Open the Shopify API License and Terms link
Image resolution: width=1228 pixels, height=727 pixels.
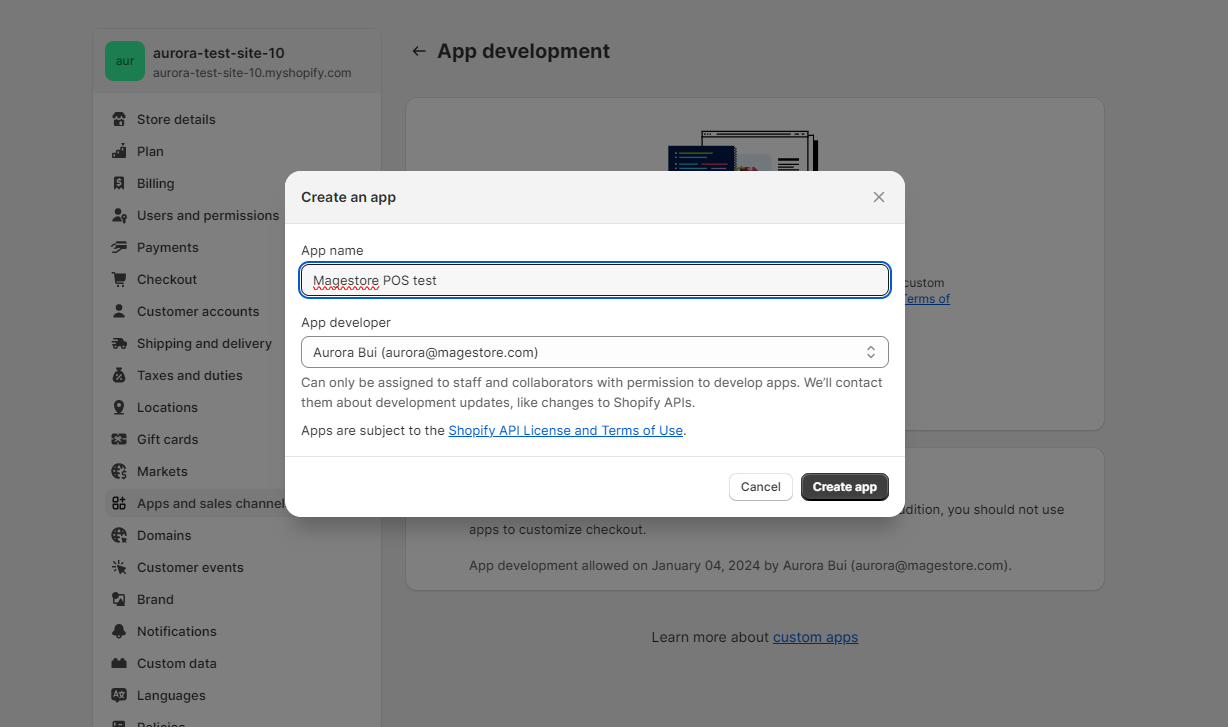tap(565, 430)
